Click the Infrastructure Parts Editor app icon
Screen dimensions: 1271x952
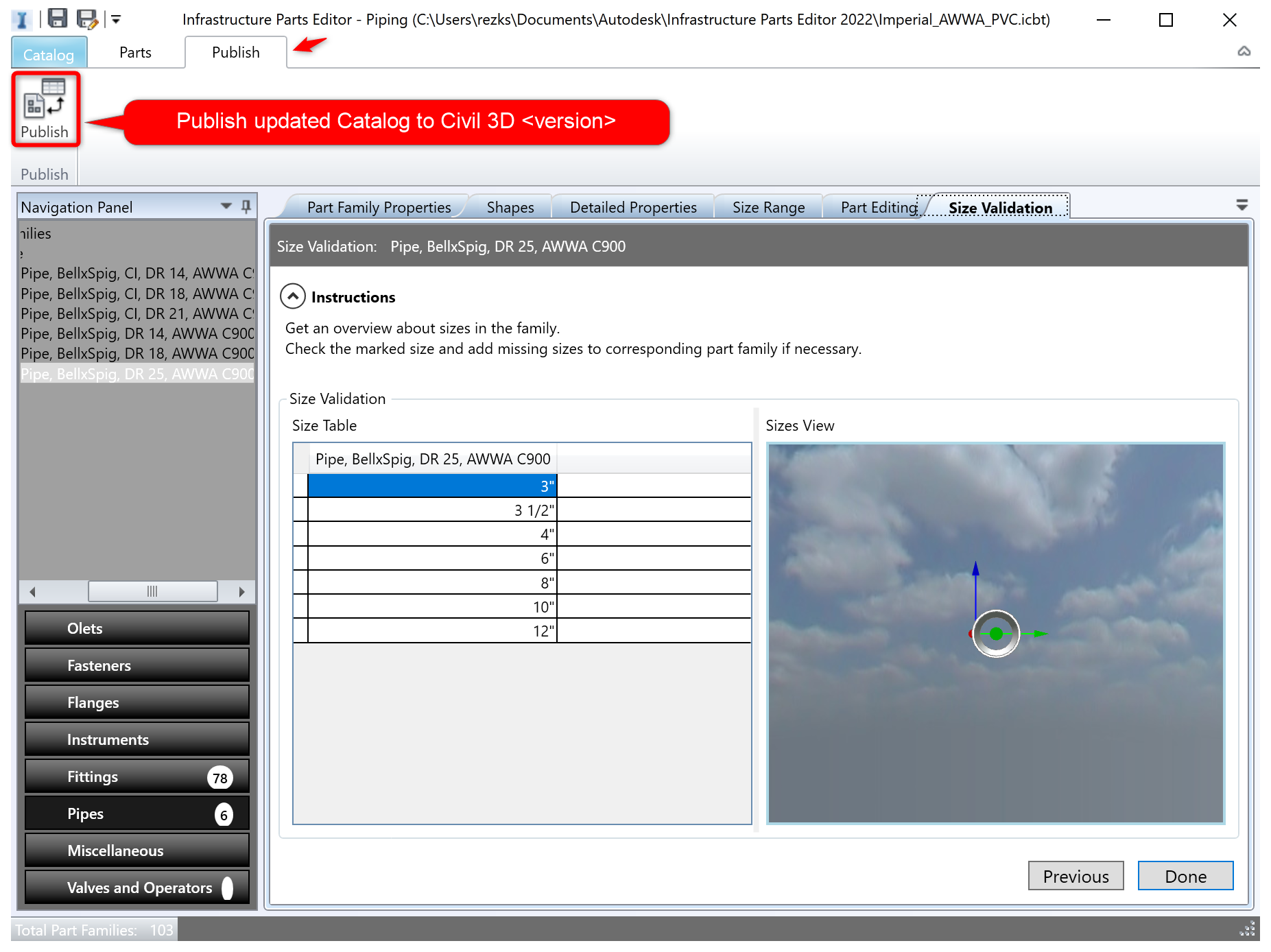coord(22,19)
